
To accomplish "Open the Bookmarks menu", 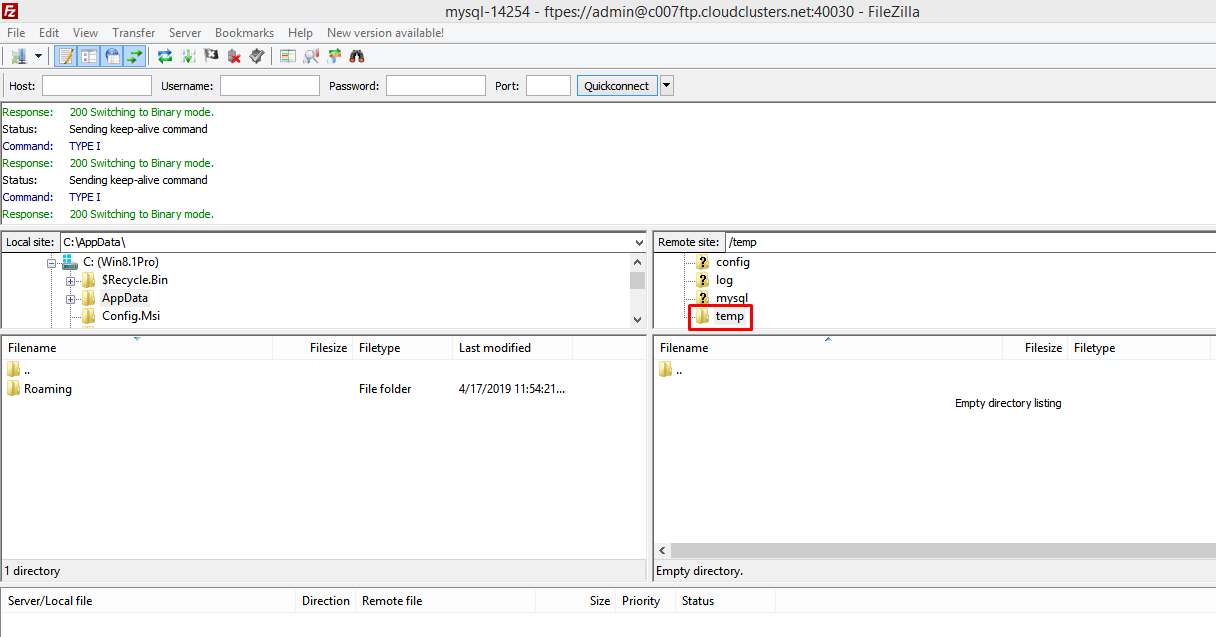I will (244, 33).
